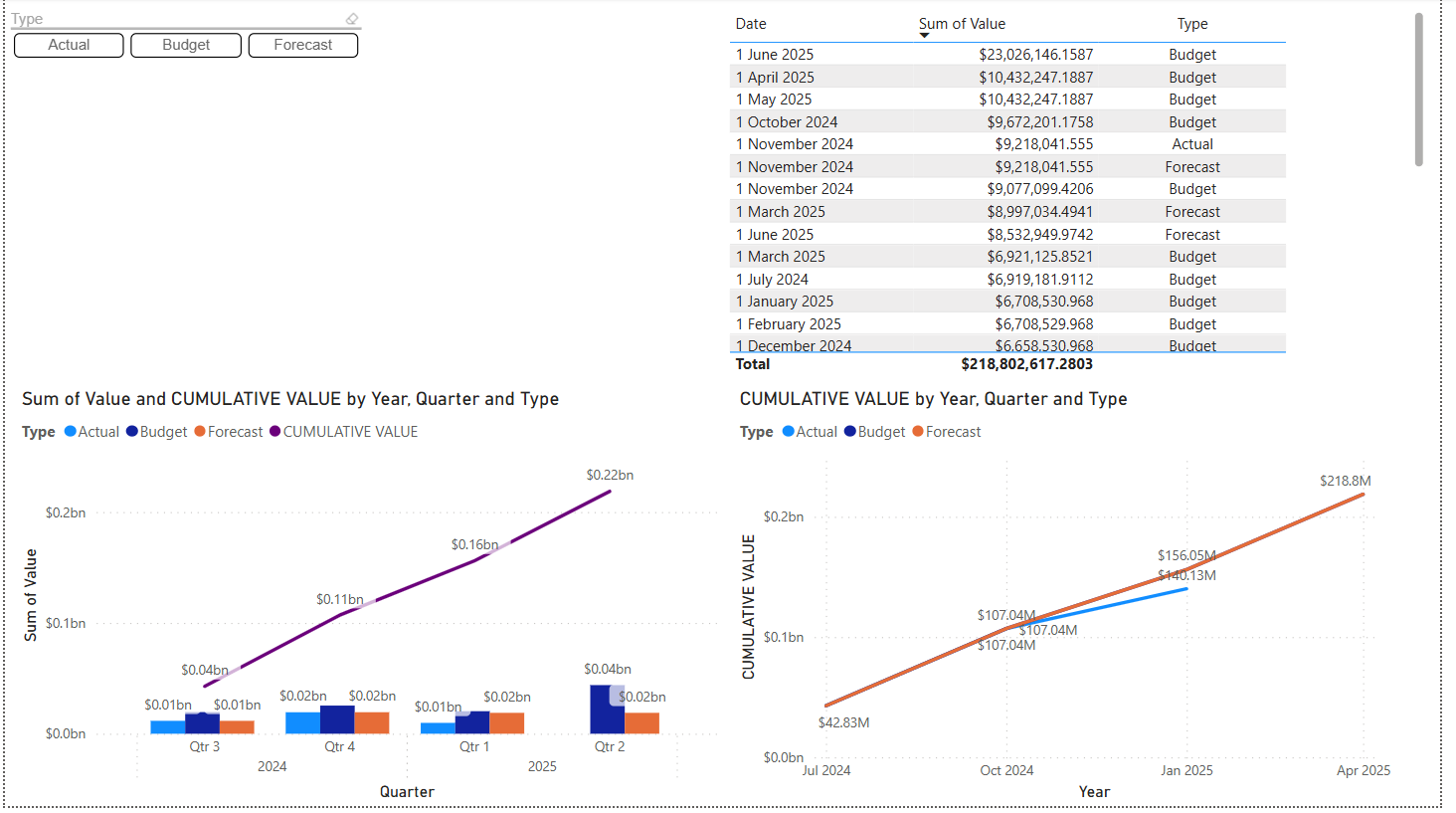Image resolution: width=1456 pixels, height=813 pixels.
Task: Click the 'Qtr 3' axis label
Action: point(205,747)
